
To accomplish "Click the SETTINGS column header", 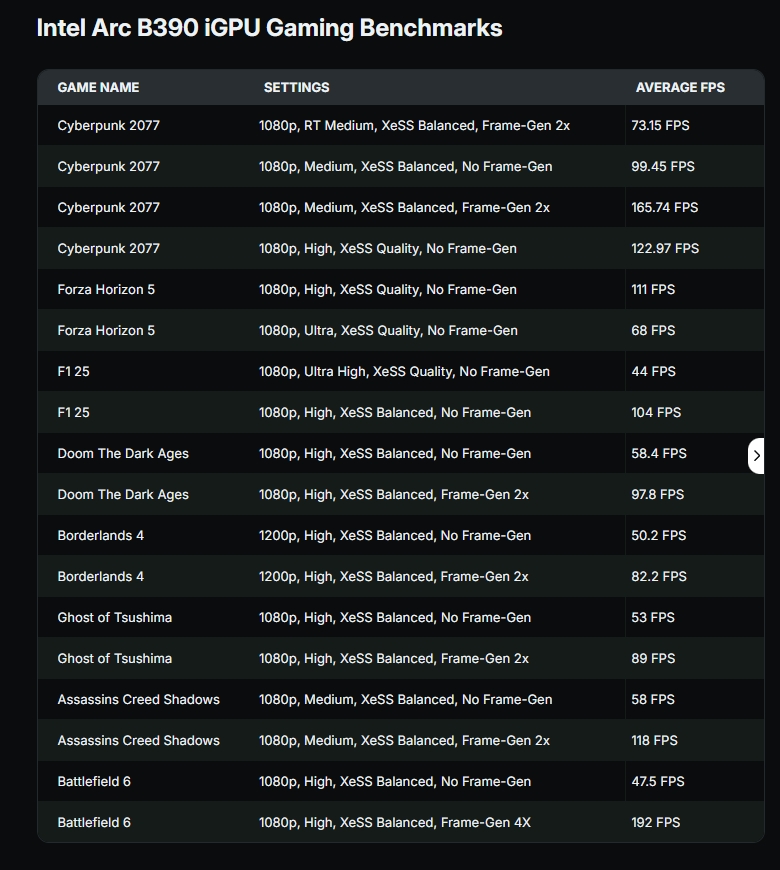I will 296,87.
